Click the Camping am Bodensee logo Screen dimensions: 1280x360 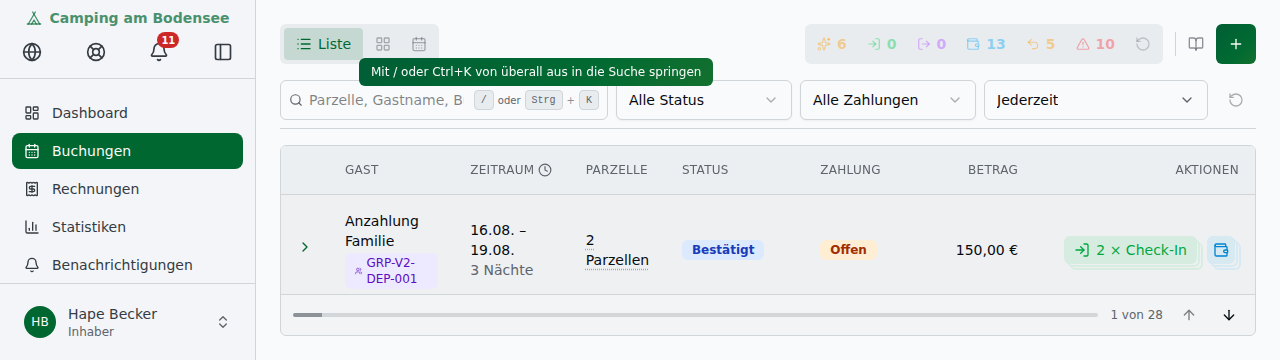tap(127, 18)
